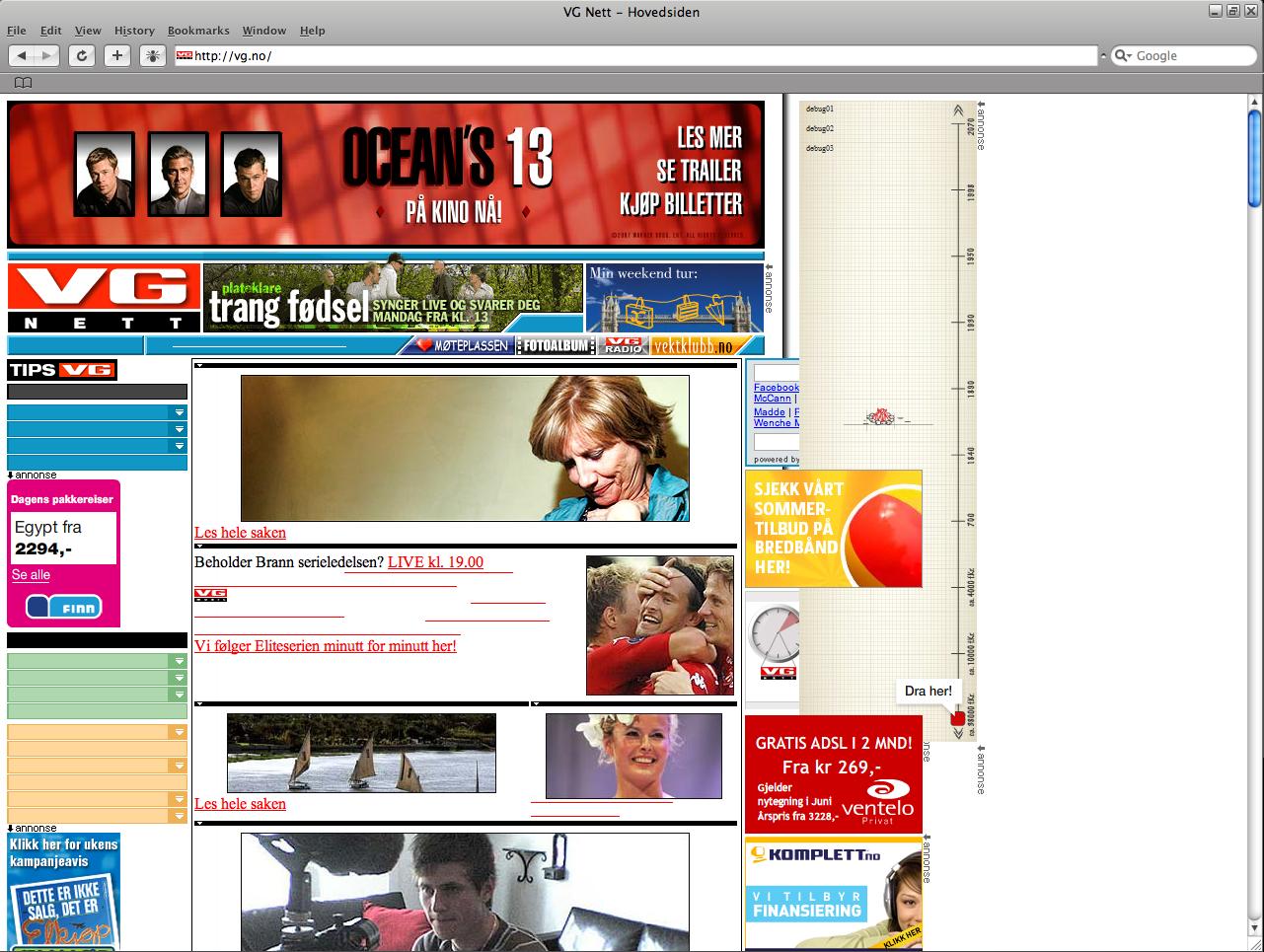The width and height of the screenshot is (1264, 952).
Task: Click the double down-arrow on the timeline ad
Action: pyautogui.click(x=958, y=733)
